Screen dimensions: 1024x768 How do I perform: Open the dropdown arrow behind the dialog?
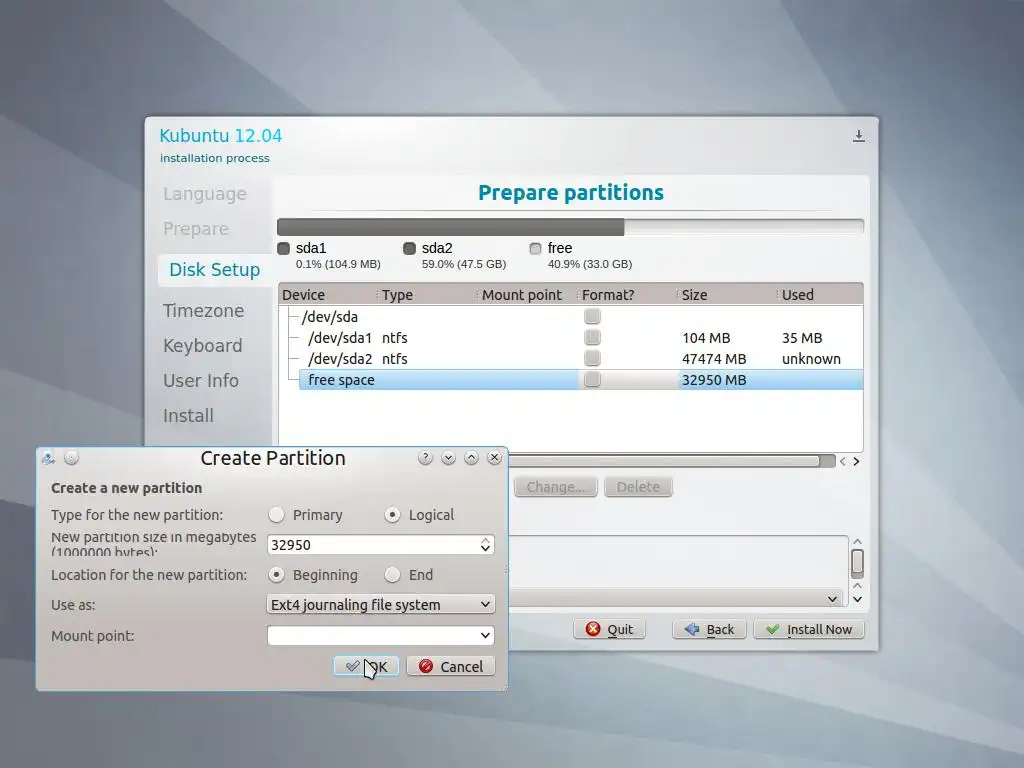coord(833,599)
